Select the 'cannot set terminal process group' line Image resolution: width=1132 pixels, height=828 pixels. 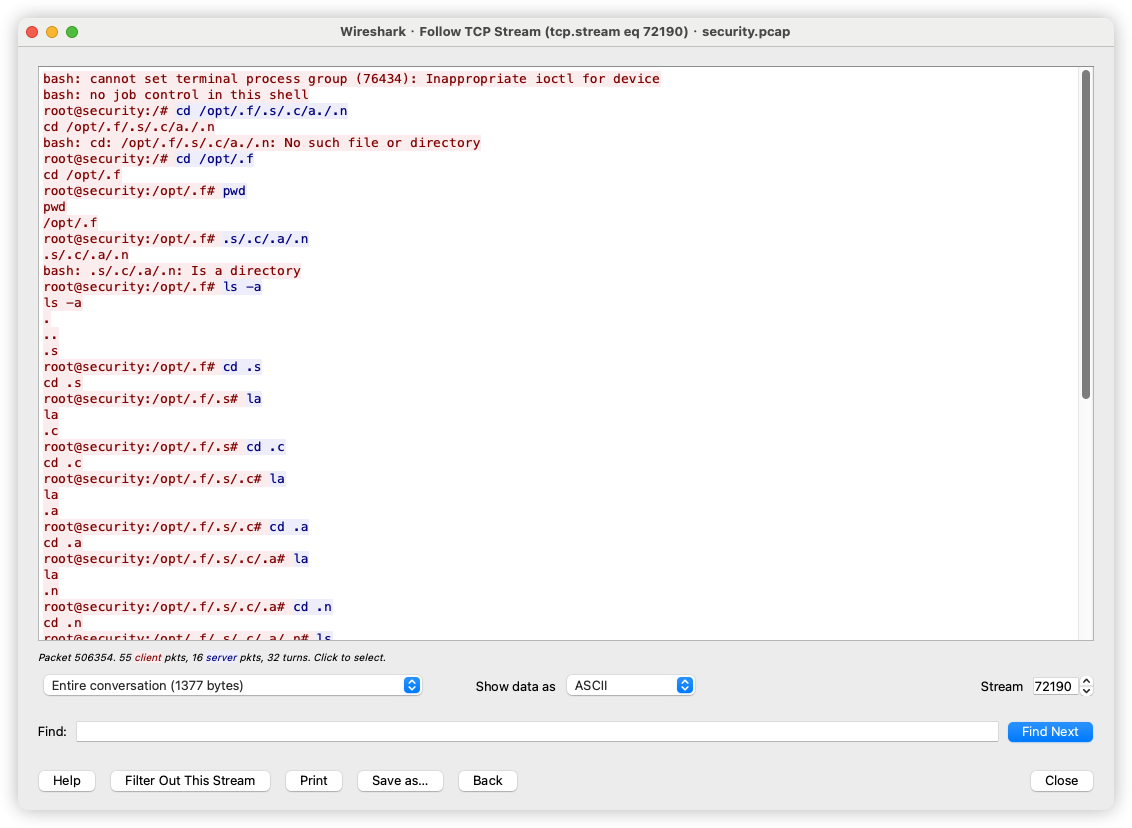click(352, 79)
